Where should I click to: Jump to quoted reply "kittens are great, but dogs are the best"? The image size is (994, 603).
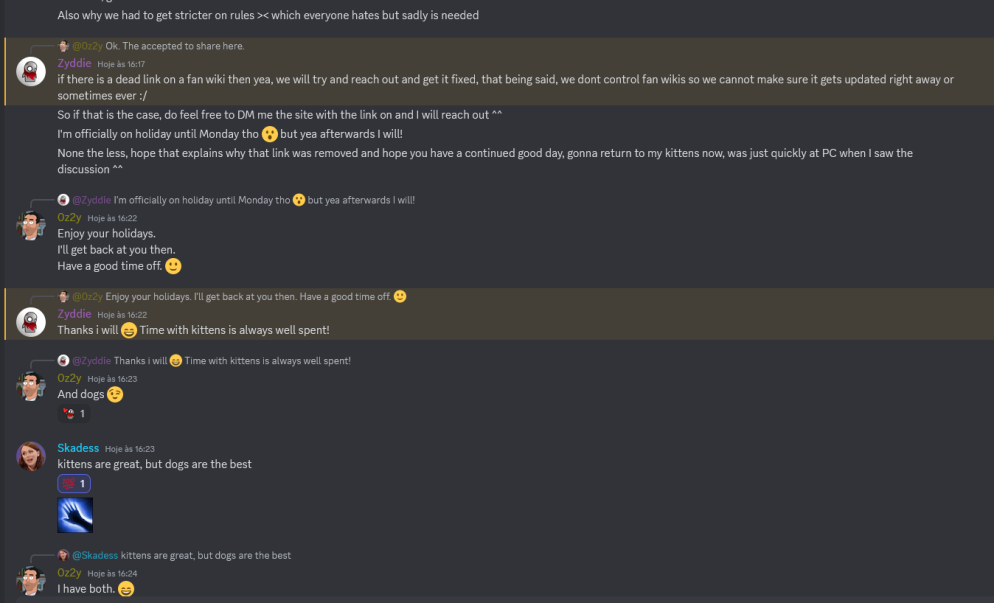[x=205, y=555]
